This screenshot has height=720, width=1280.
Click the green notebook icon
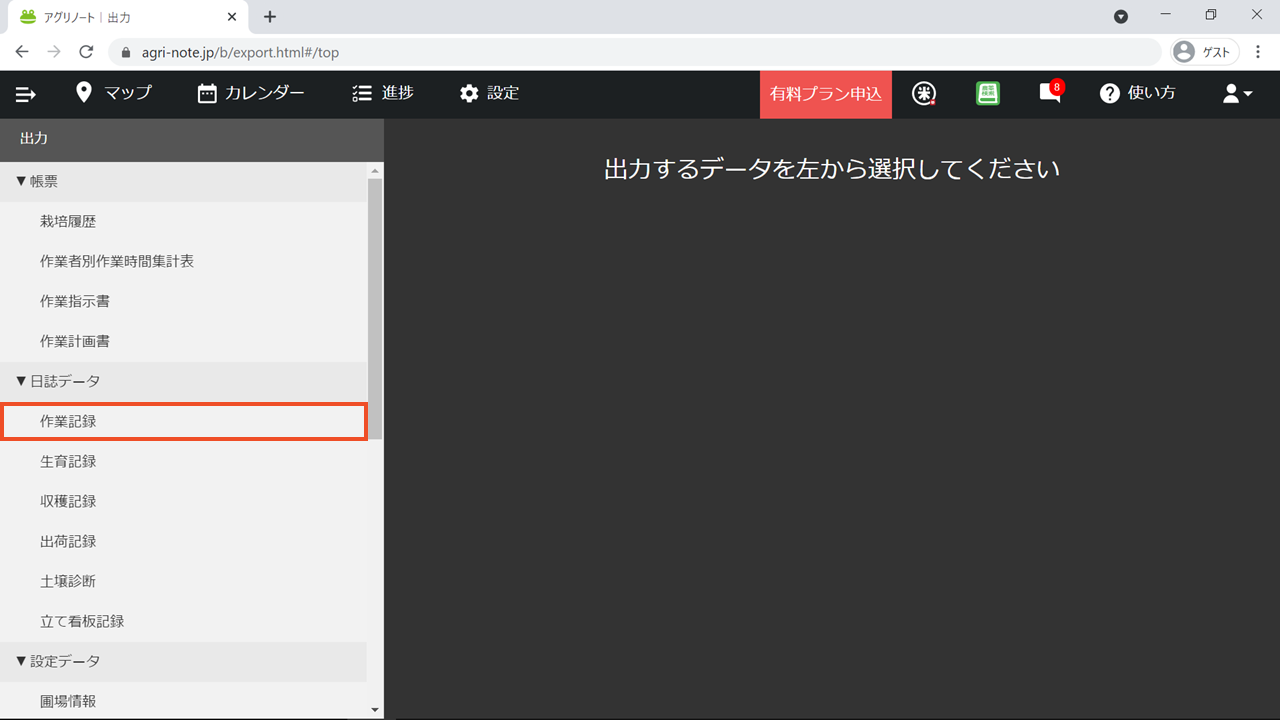point(988,93)
